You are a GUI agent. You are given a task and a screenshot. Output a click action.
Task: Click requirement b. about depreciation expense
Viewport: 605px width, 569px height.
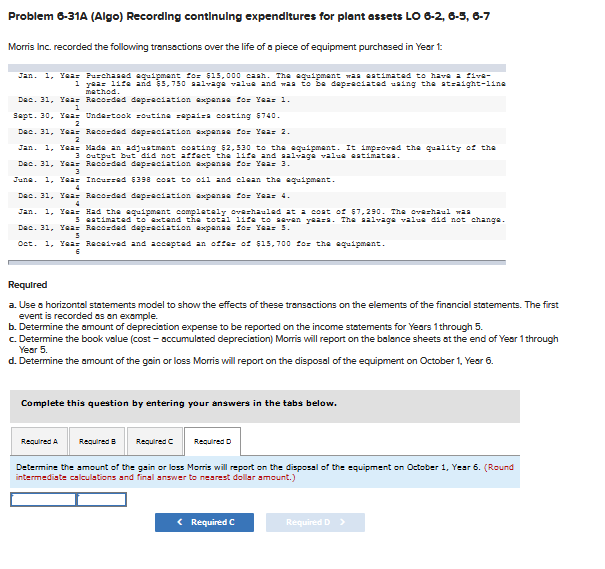click(x=245, y=327)
